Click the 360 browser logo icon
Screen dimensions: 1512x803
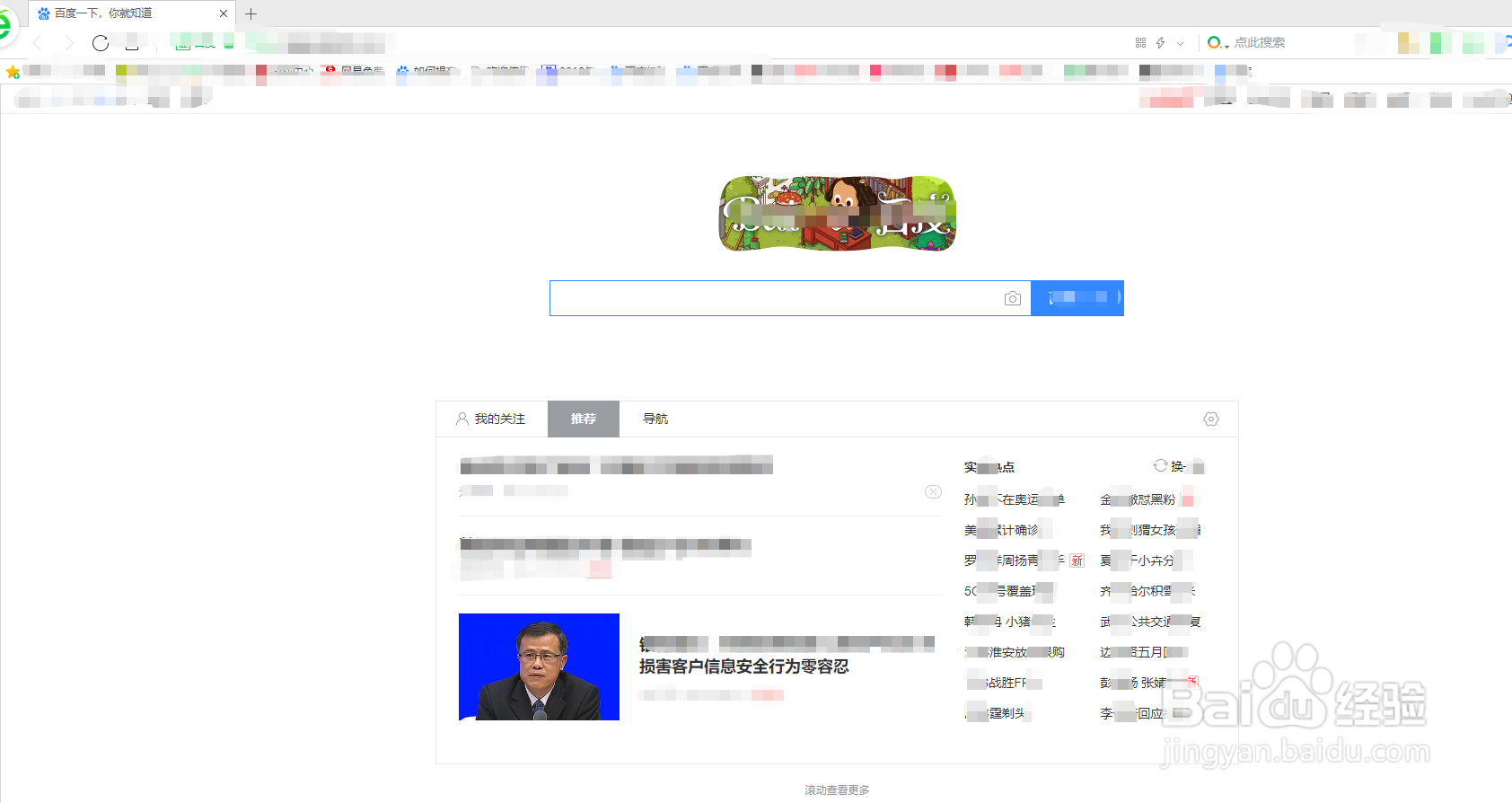(5, 25)
